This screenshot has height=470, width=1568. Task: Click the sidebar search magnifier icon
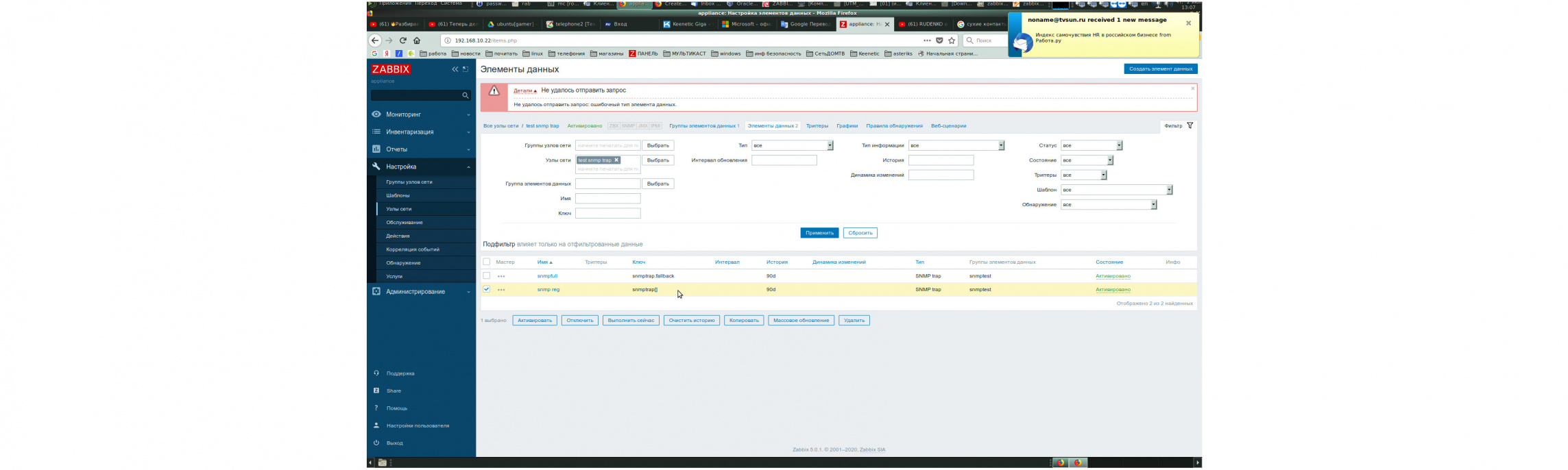(x=466, y=95)
